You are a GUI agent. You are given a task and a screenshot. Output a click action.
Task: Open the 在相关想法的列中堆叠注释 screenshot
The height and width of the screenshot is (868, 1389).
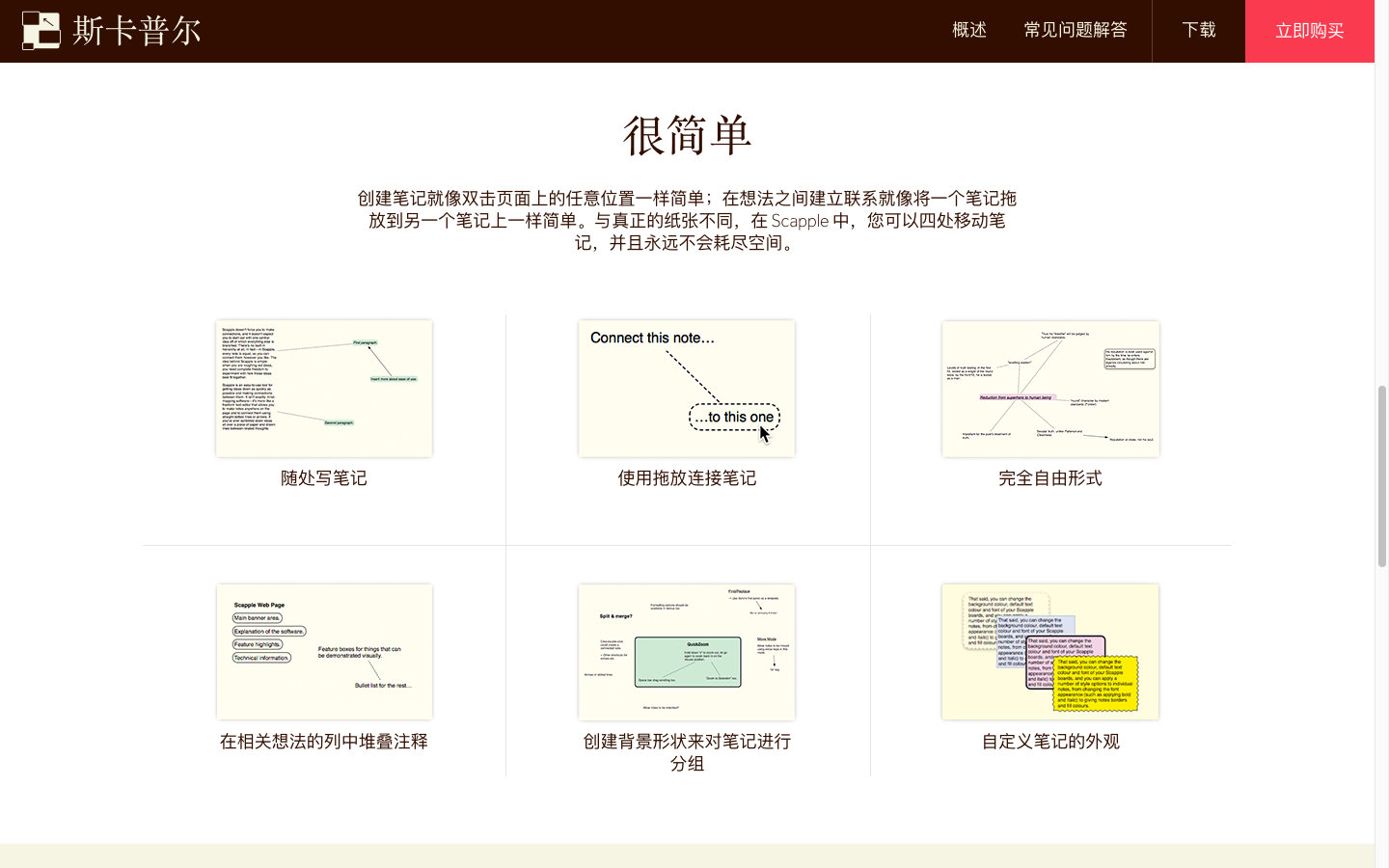(x=323, y=651)
